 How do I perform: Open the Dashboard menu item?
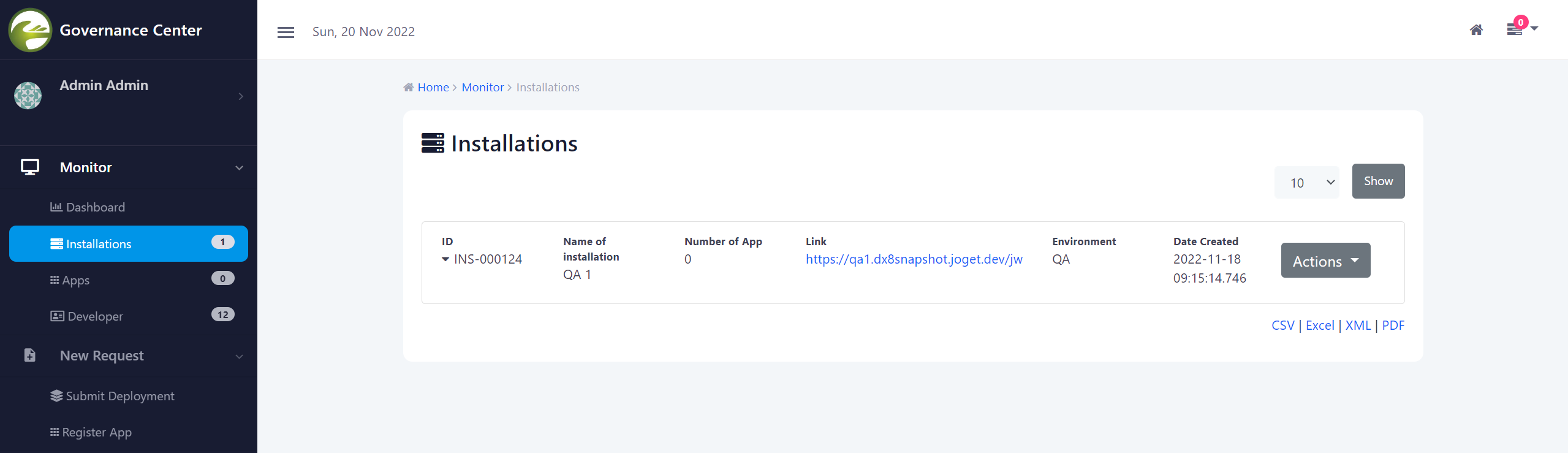[x=95, y=207]
